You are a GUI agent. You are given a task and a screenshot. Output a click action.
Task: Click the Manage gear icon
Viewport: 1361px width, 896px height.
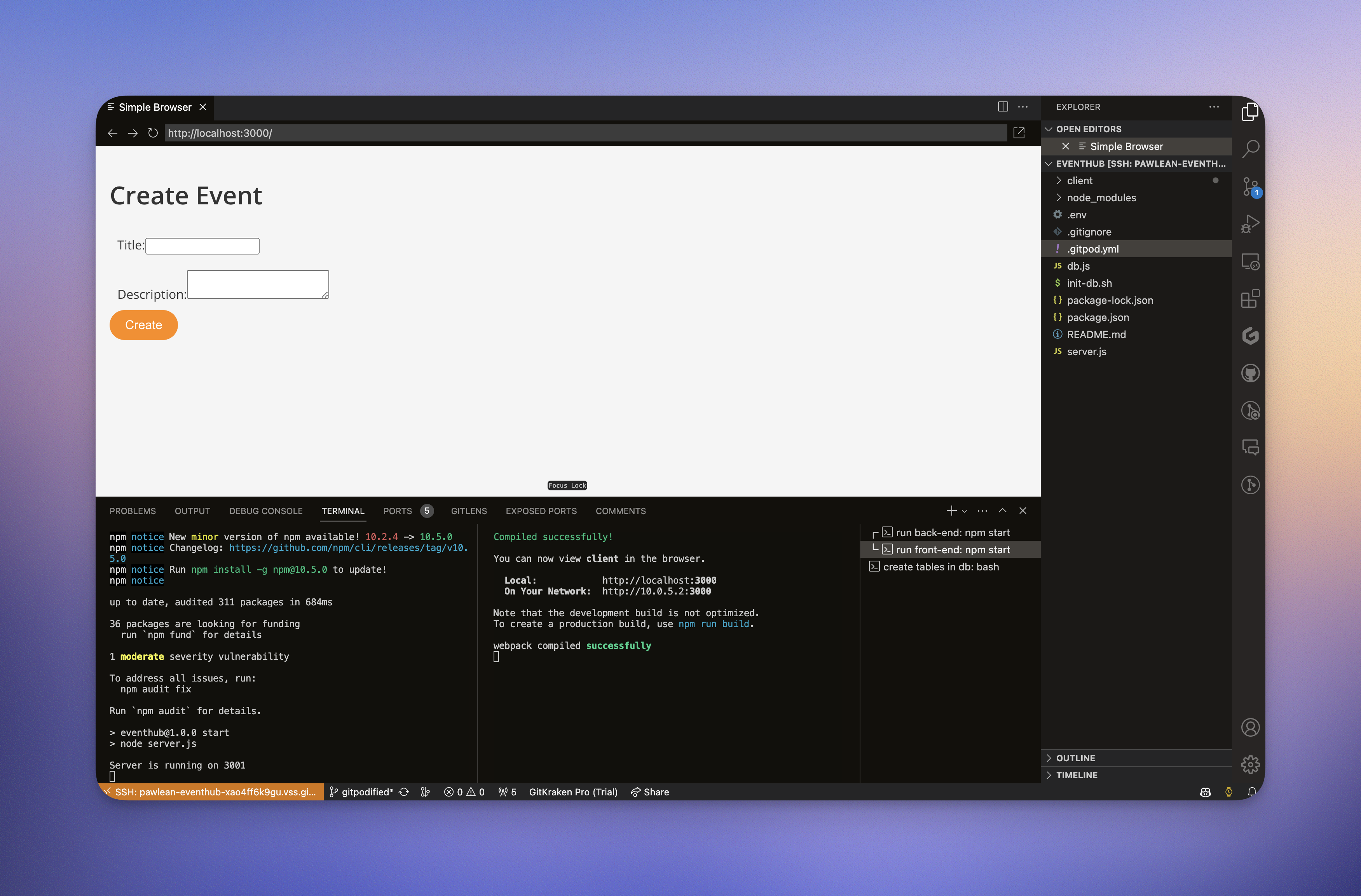(1250, 765)
